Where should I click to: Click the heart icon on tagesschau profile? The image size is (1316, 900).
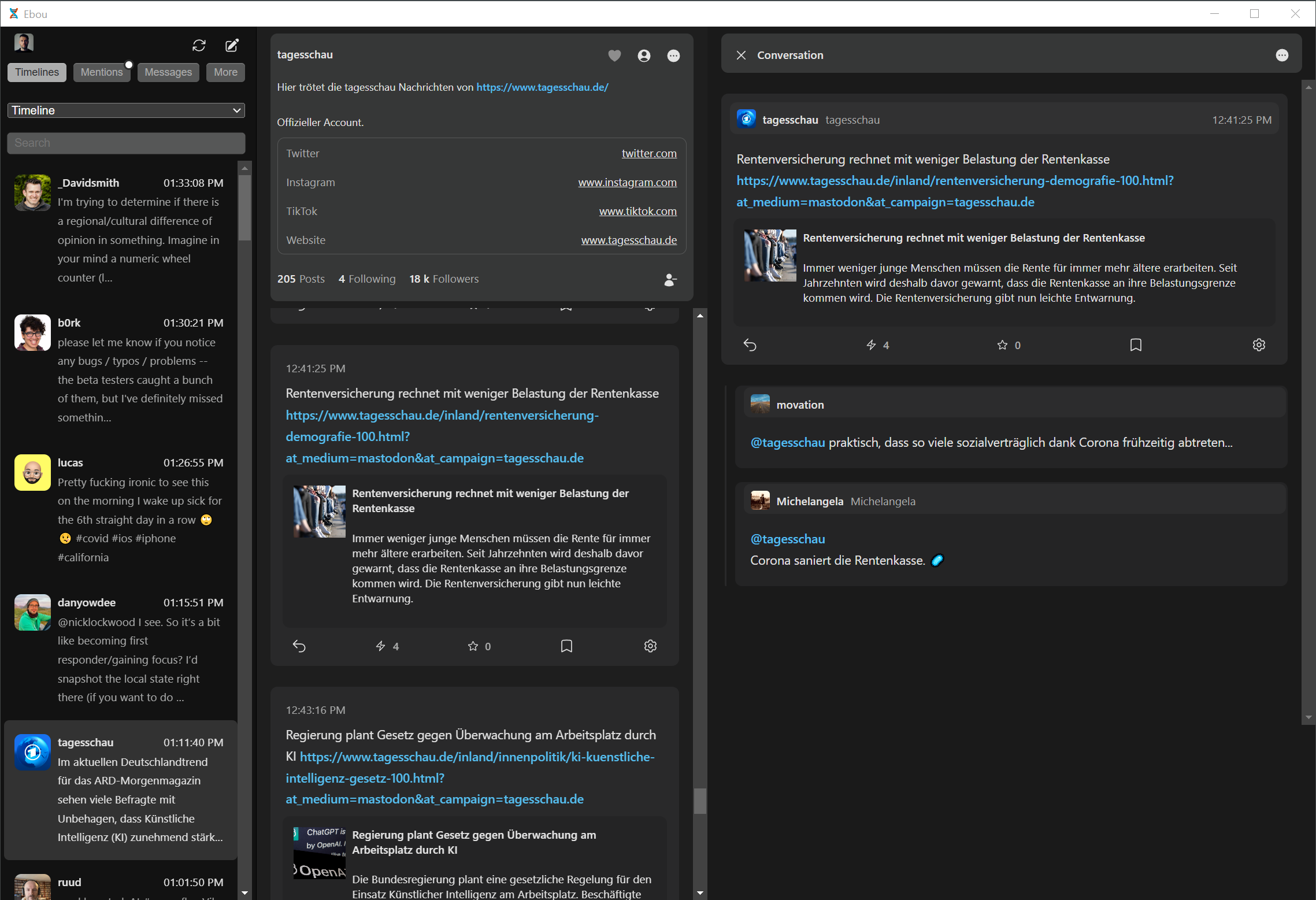pyautogui.click(x=614, y=55)
